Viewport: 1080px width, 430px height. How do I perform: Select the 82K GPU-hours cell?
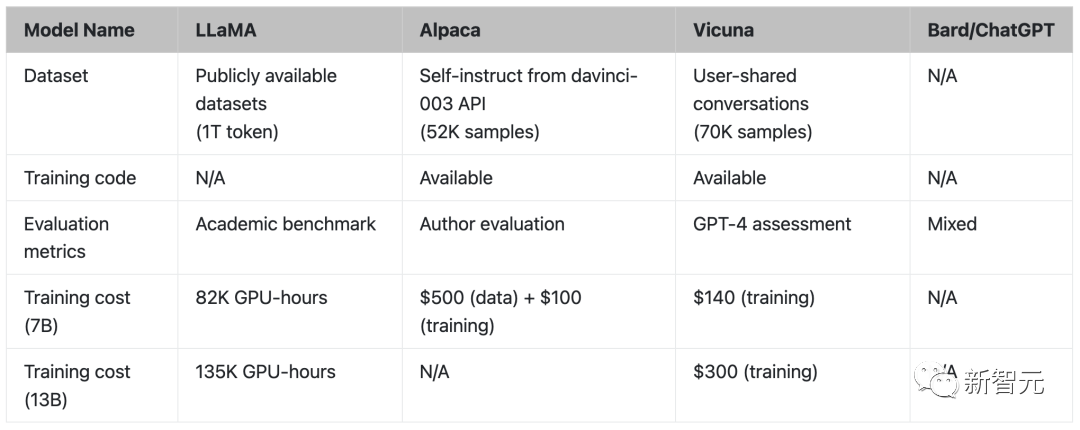click(261, 298)
